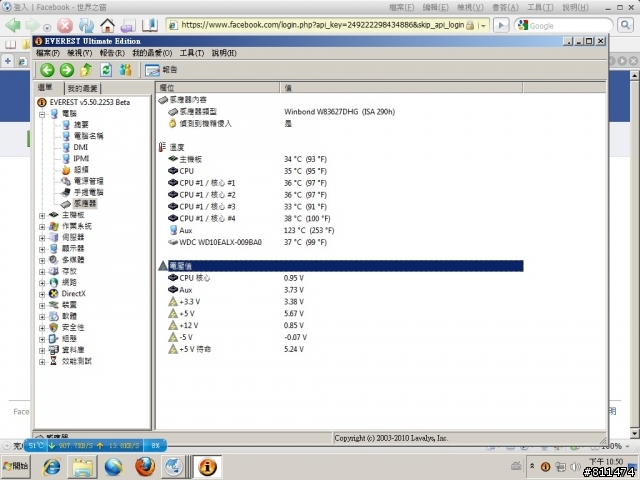The image size is (640, 480).
Task: Expand the 作業系統 tree node
Action: click(x=42, y=227)
